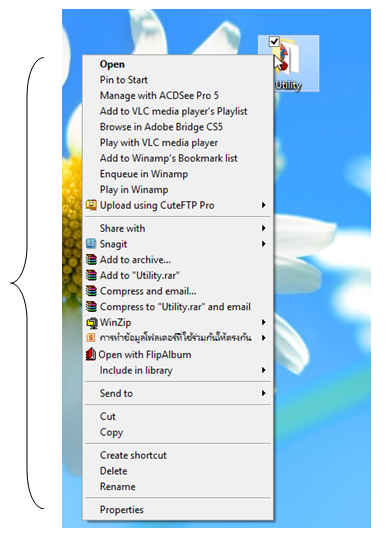Expand the Upload using CuteFTP Pro submenu arrow

point(263,205)
